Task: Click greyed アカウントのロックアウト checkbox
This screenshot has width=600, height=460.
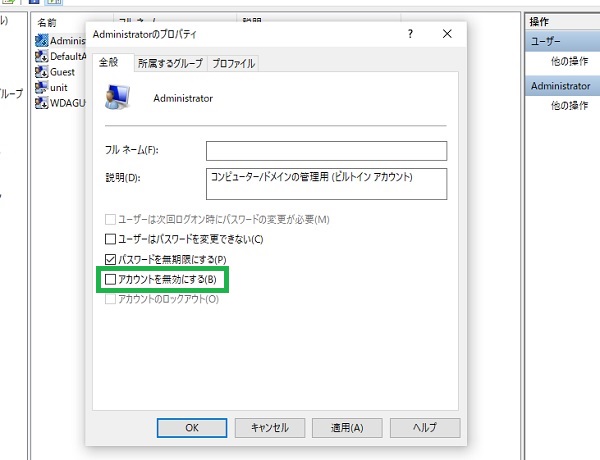Action: point(110,299)
